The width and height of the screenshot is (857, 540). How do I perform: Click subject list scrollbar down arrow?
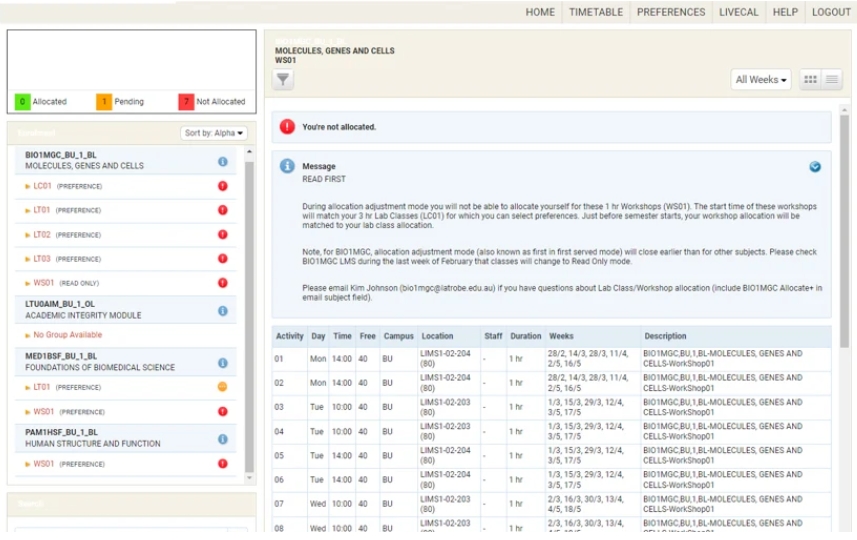click(x=249, y=478)
